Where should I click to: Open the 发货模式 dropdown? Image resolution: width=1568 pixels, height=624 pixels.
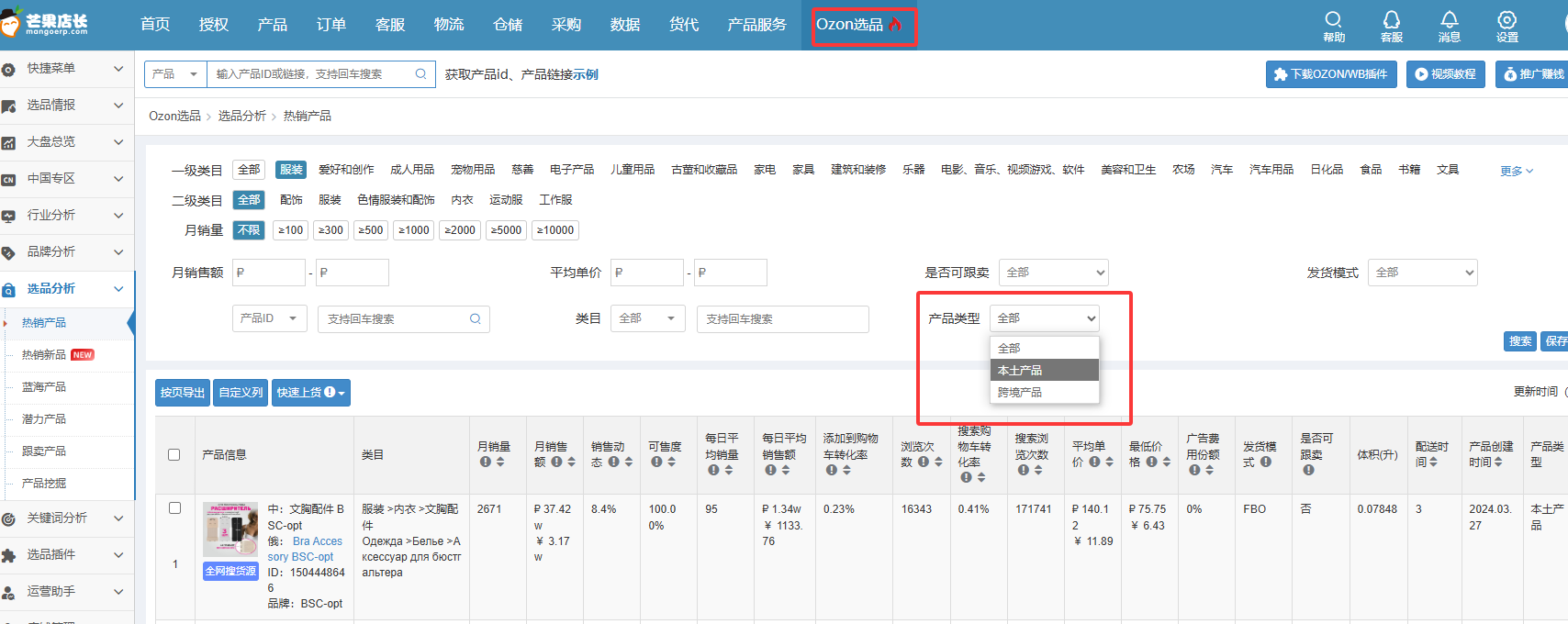pyautogui.click(x=1422, y=273)
